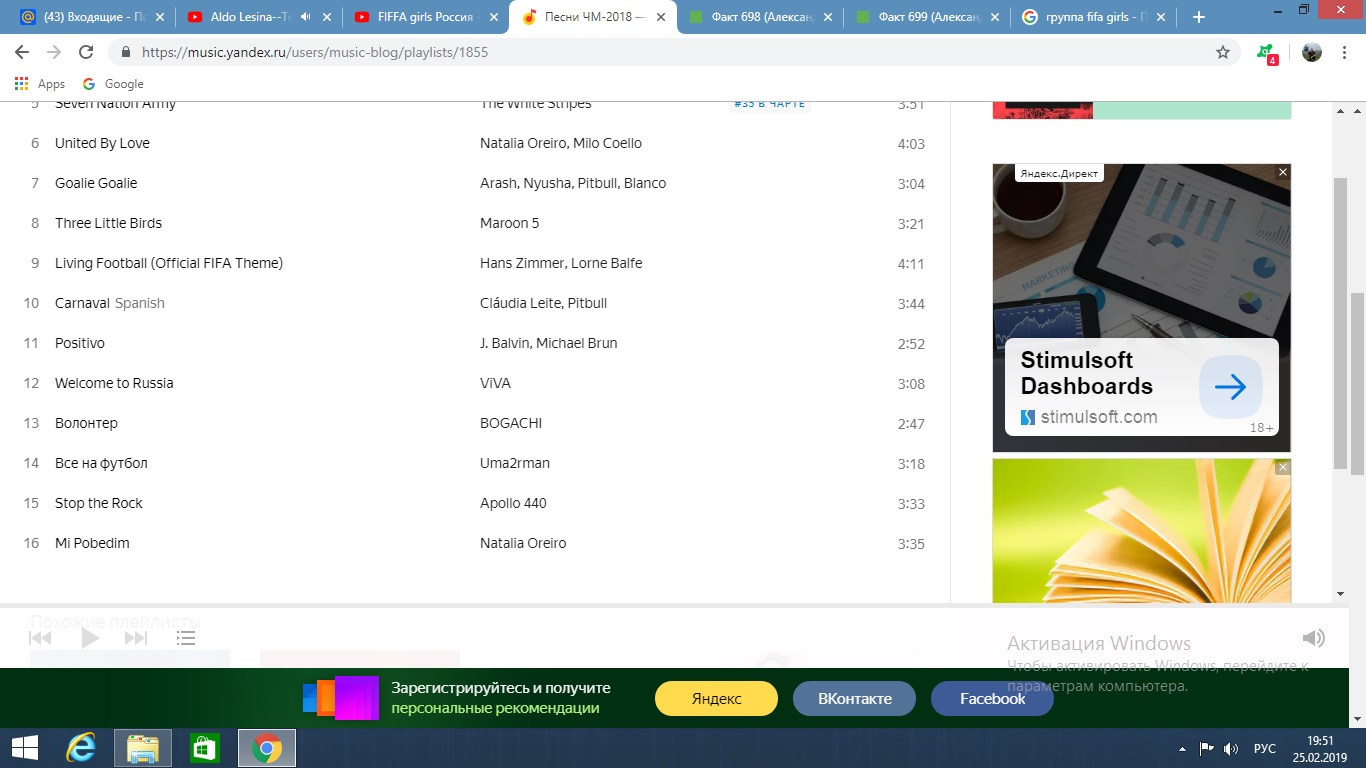This screenshot has width=1366, height=768.
Task: Switch to the Факт 699 tab
Action: point(928,17)
